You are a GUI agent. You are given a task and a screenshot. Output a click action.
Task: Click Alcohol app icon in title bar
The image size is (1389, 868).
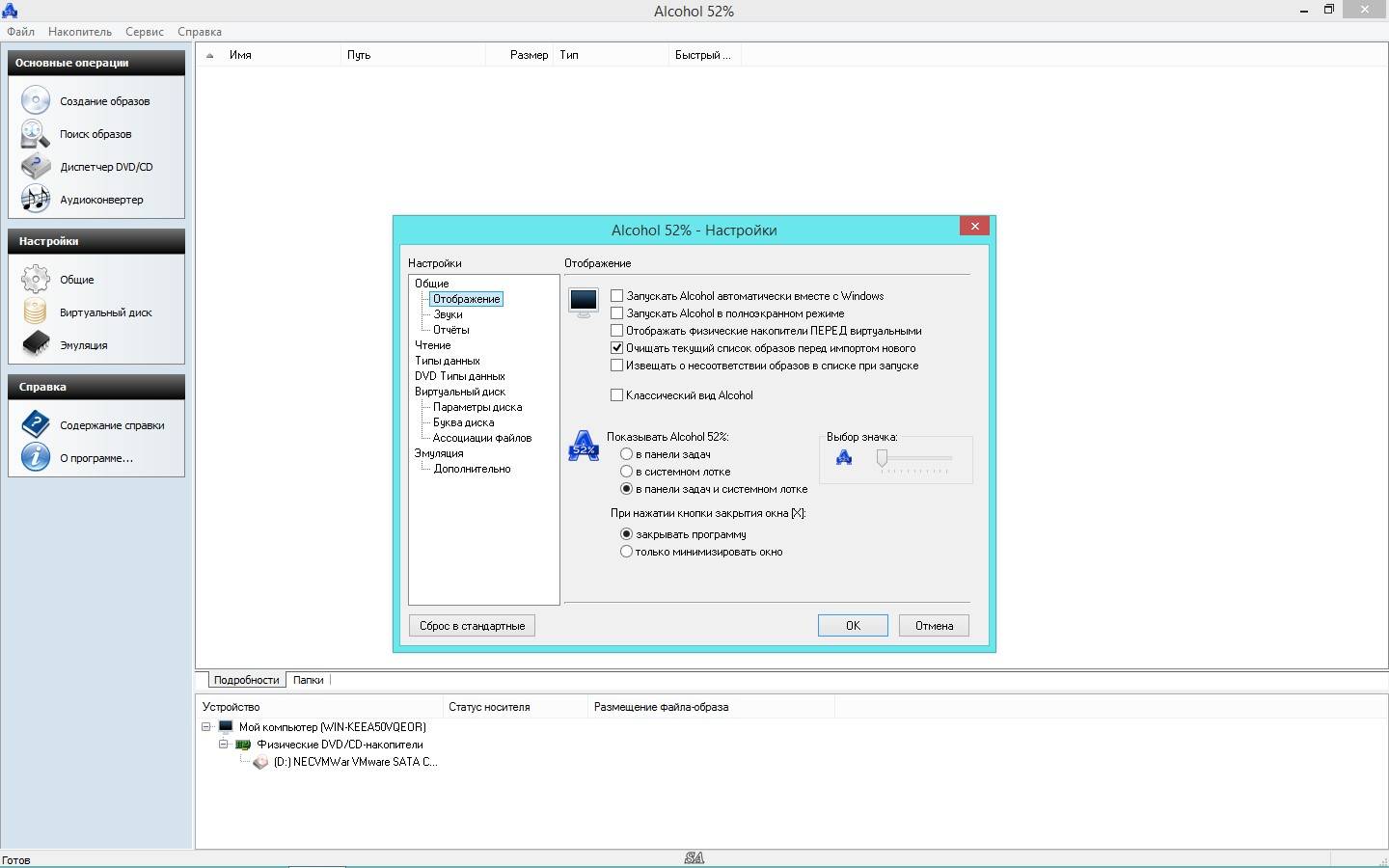click(x=10, y=11)
